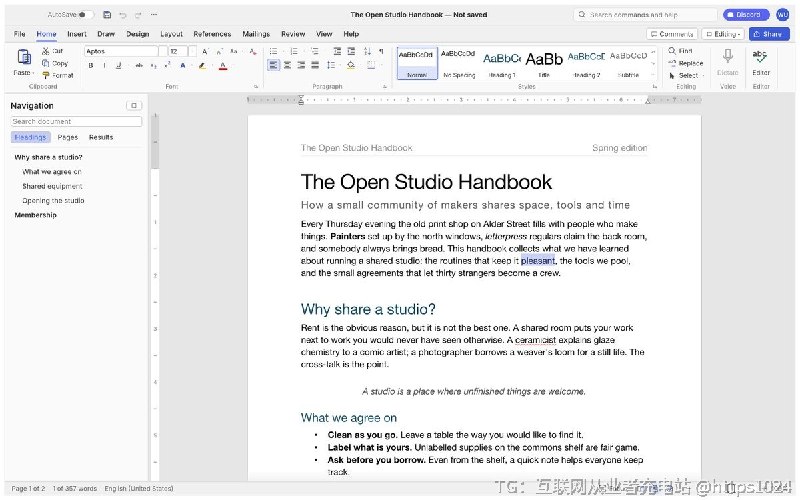
Task: Toggle align left paragraph button
Action: (274, 65)
